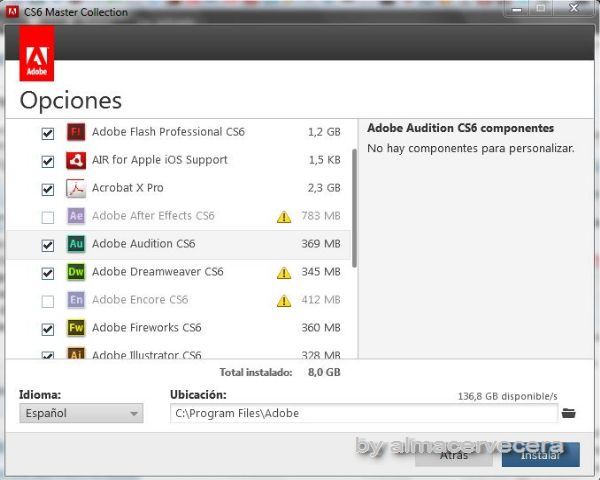Click the Instalar button
The image size is (600, 480).
(x=541, y=455)
